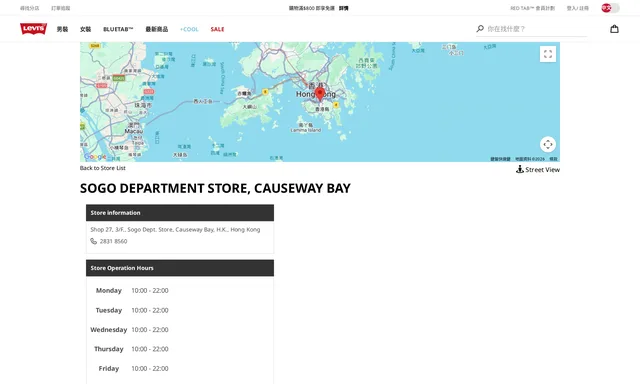The height and width of the screenshot is (384, 640).
Task: Click the phone icon beside 2831 8560
Action: (x=93, y=241)
